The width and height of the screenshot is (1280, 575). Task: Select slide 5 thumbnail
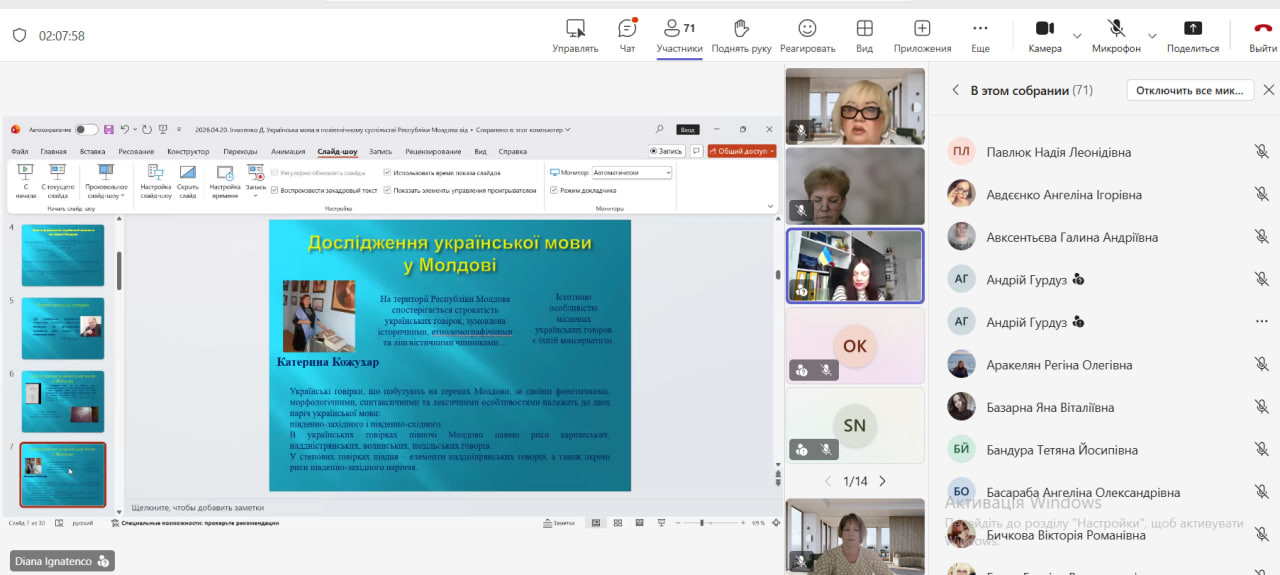tap(63, 328)
